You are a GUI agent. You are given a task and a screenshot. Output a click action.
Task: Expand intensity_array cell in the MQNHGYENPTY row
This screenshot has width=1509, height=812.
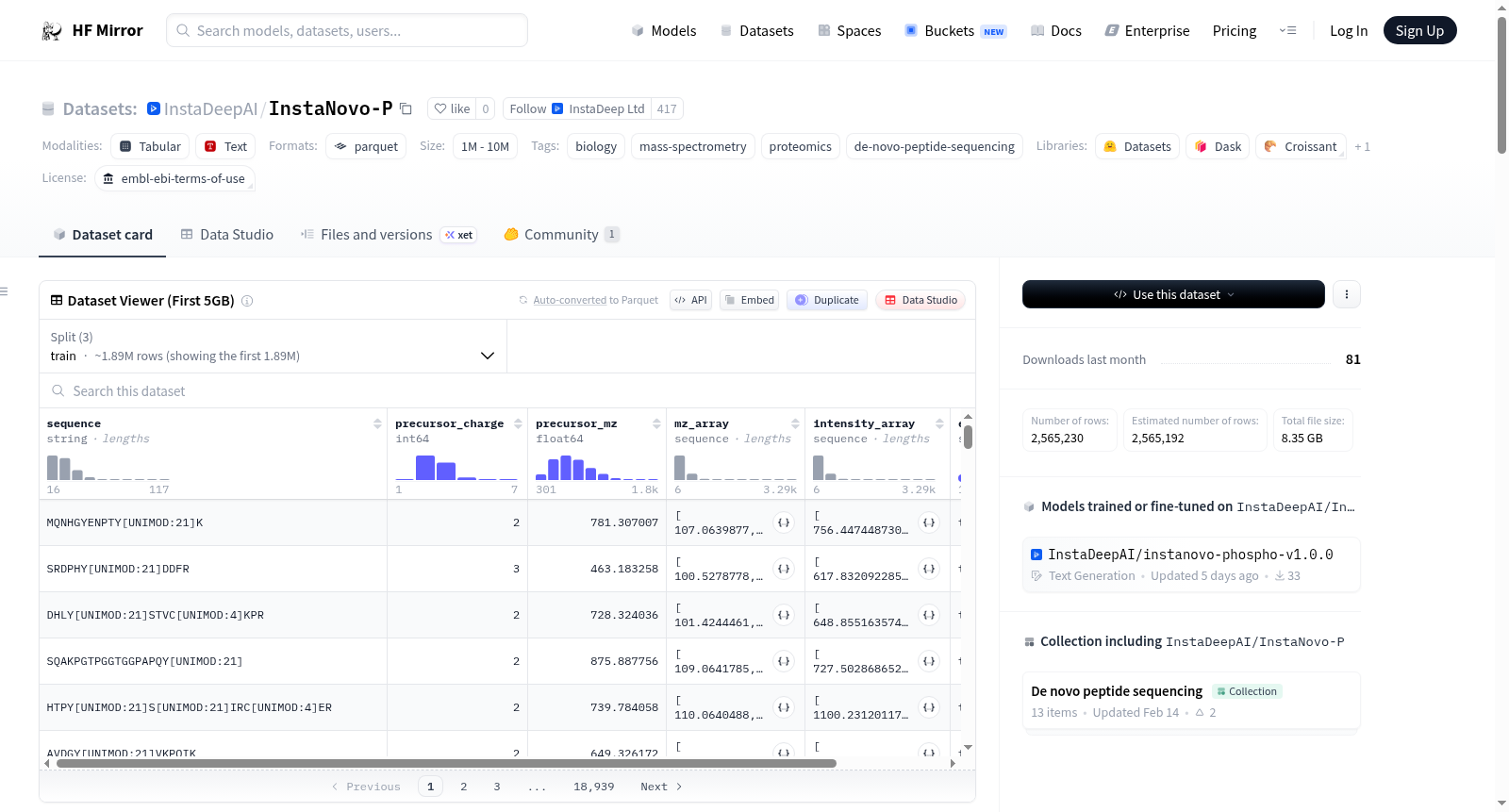tap(929, 522)
